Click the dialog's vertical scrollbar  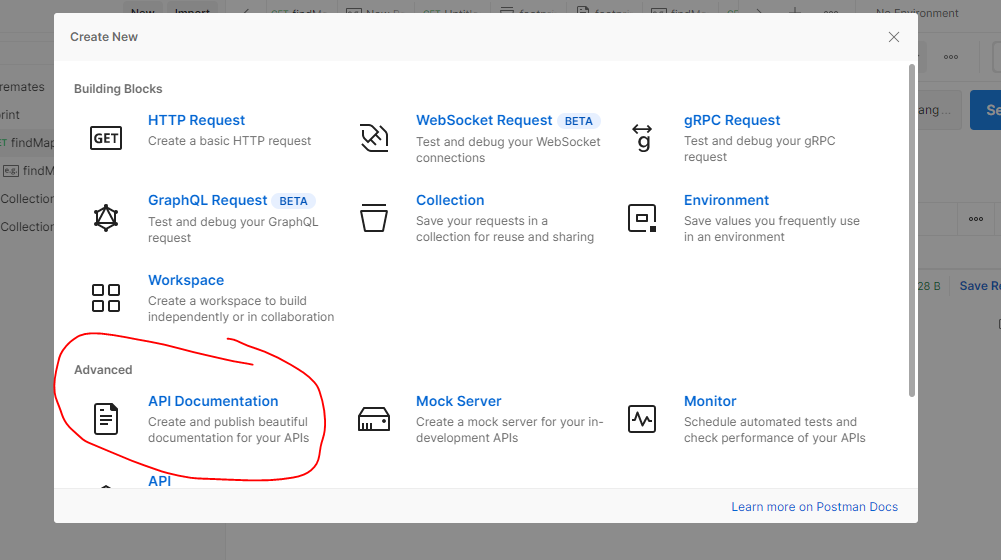[912, 230]
